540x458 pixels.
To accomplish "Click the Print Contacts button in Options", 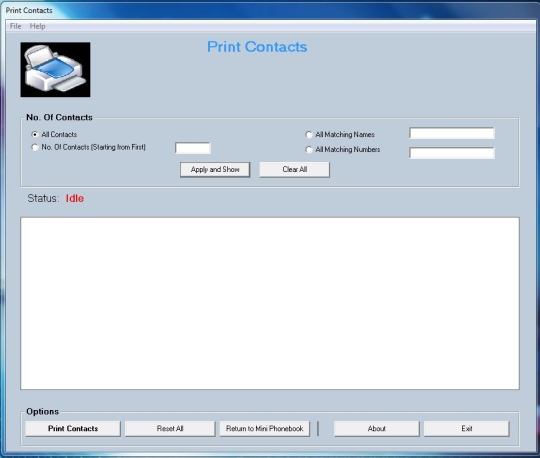I will (73, 429).
